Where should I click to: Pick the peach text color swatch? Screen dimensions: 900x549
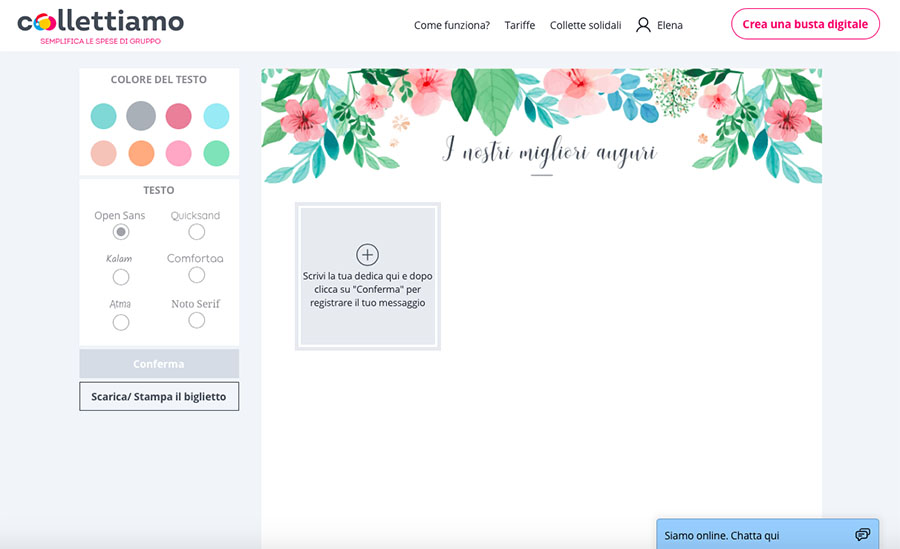pyautogui.click(x=103, y=153)
